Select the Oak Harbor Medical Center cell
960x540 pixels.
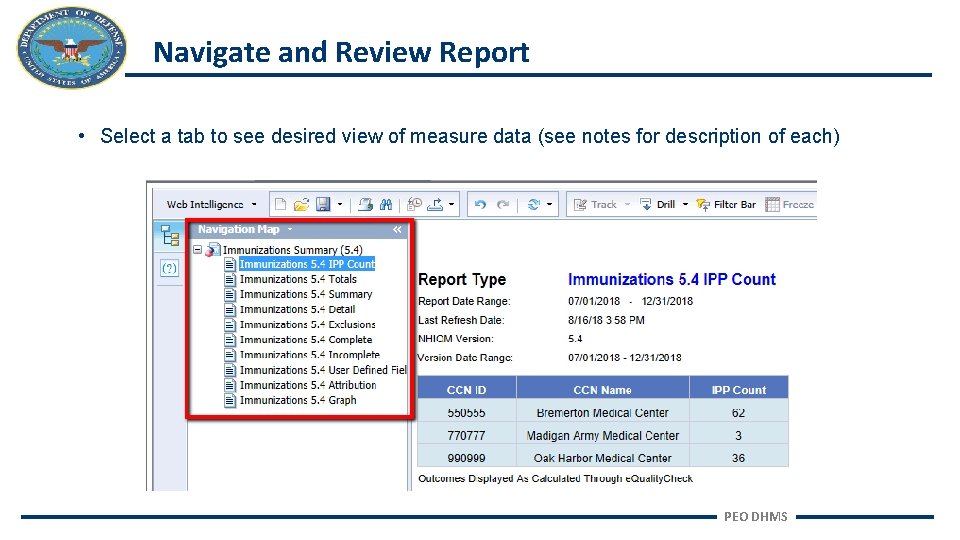pos(602,458)
